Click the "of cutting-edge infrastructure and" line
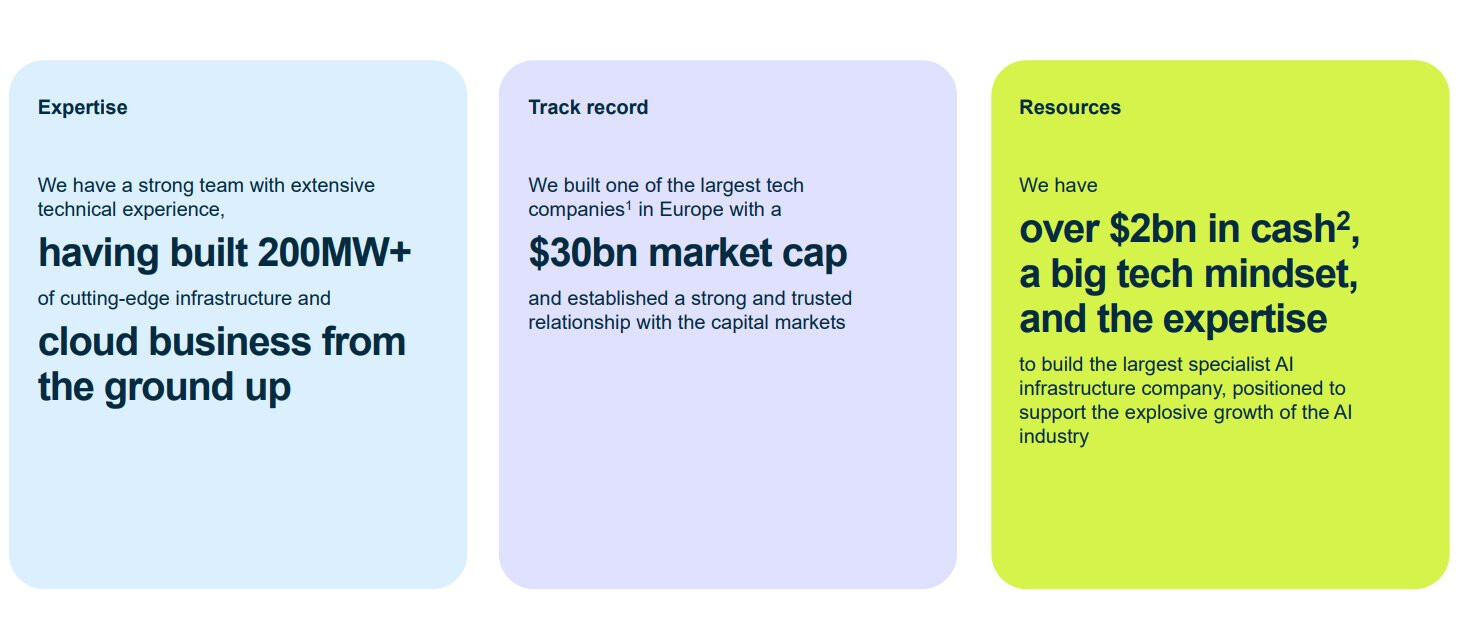Screen dimensions: 1465x628 tap(184, 298)
